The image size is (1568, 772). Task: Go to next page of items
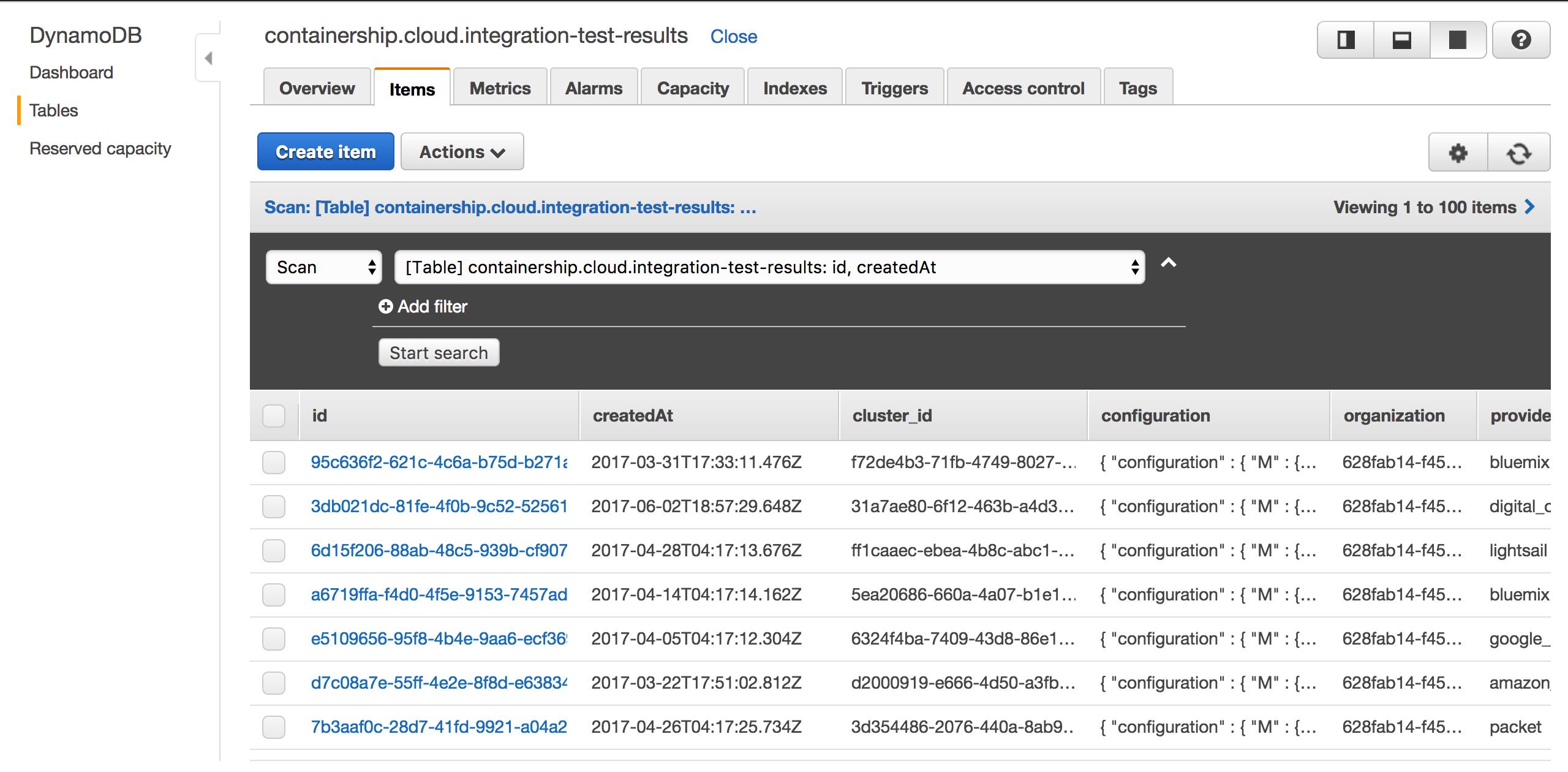point(1530,207)
